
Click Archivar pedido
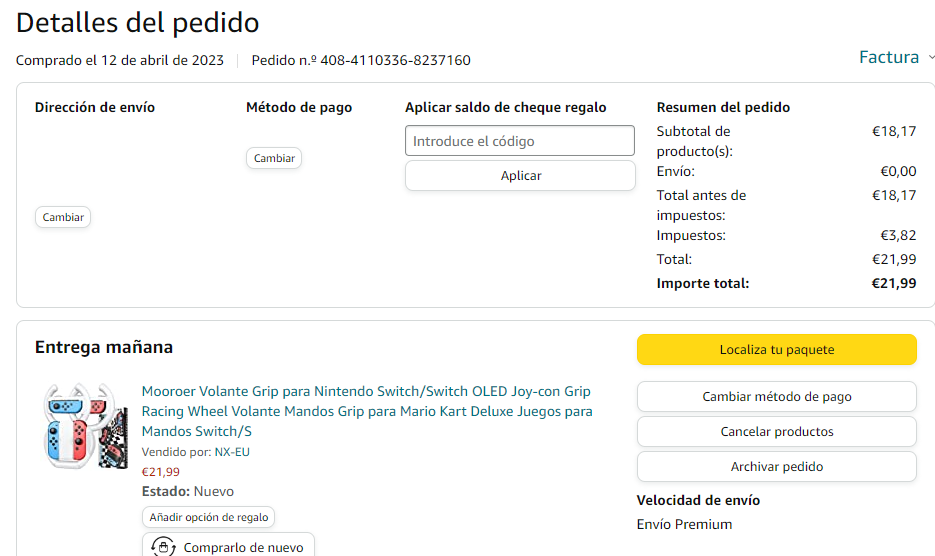pyautogui.click(x=776, y=467)
